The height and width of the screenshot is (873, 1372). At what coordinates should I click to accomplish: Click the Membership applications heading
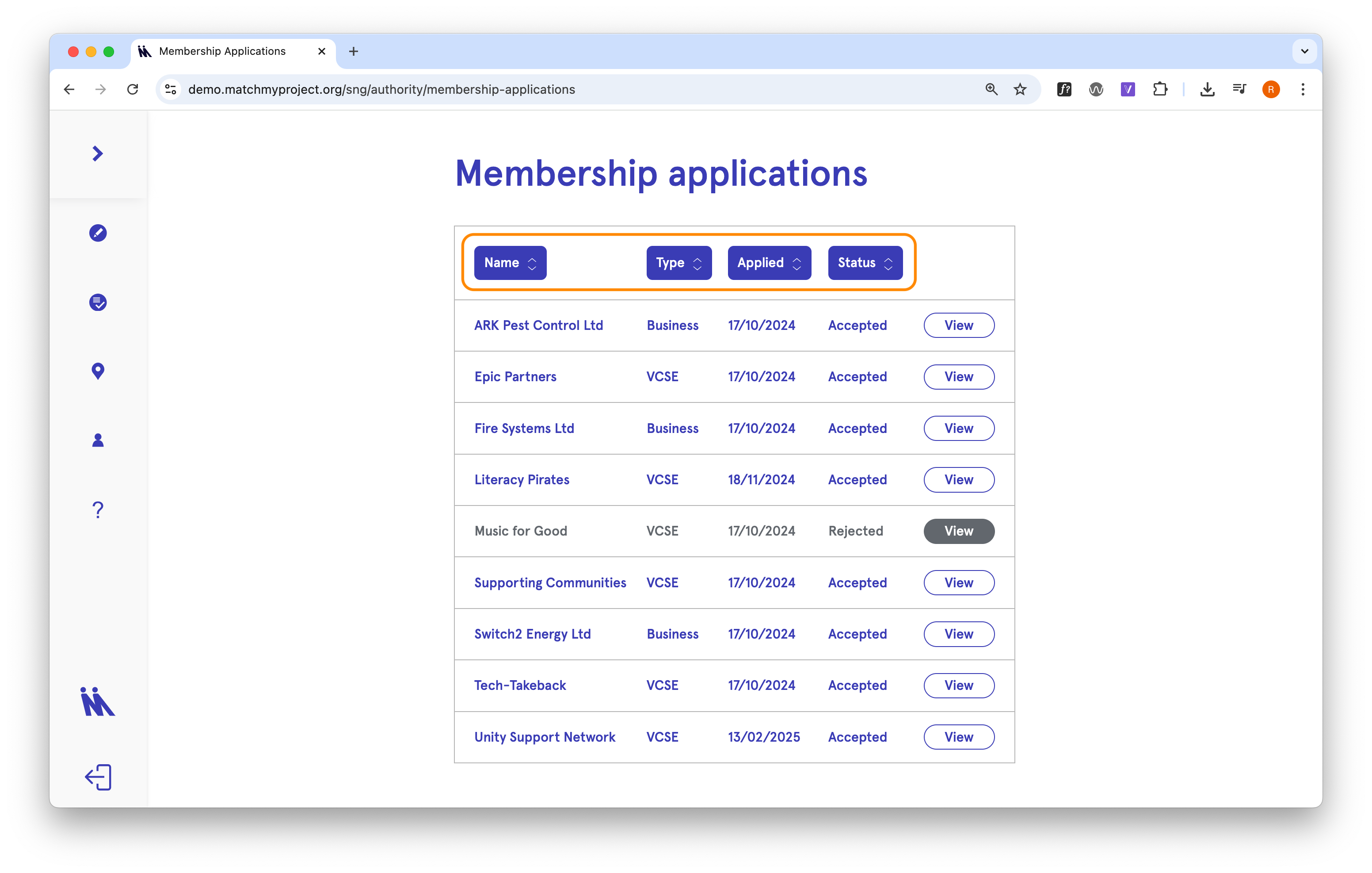pos(661,173)
